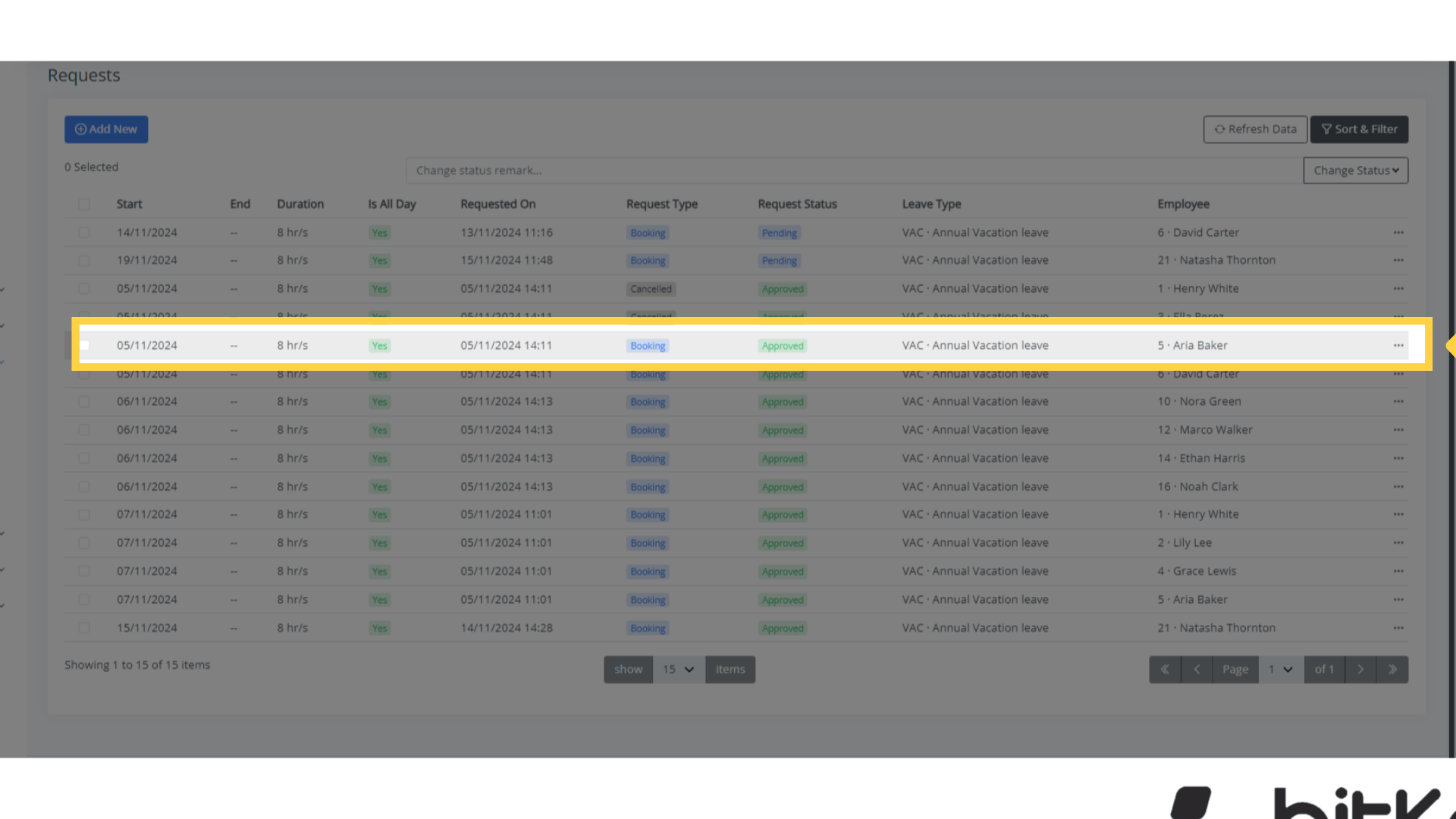Click the refresh icon in Refresh Data
Screen dimensions: 1456x819
coord(1220,129)
